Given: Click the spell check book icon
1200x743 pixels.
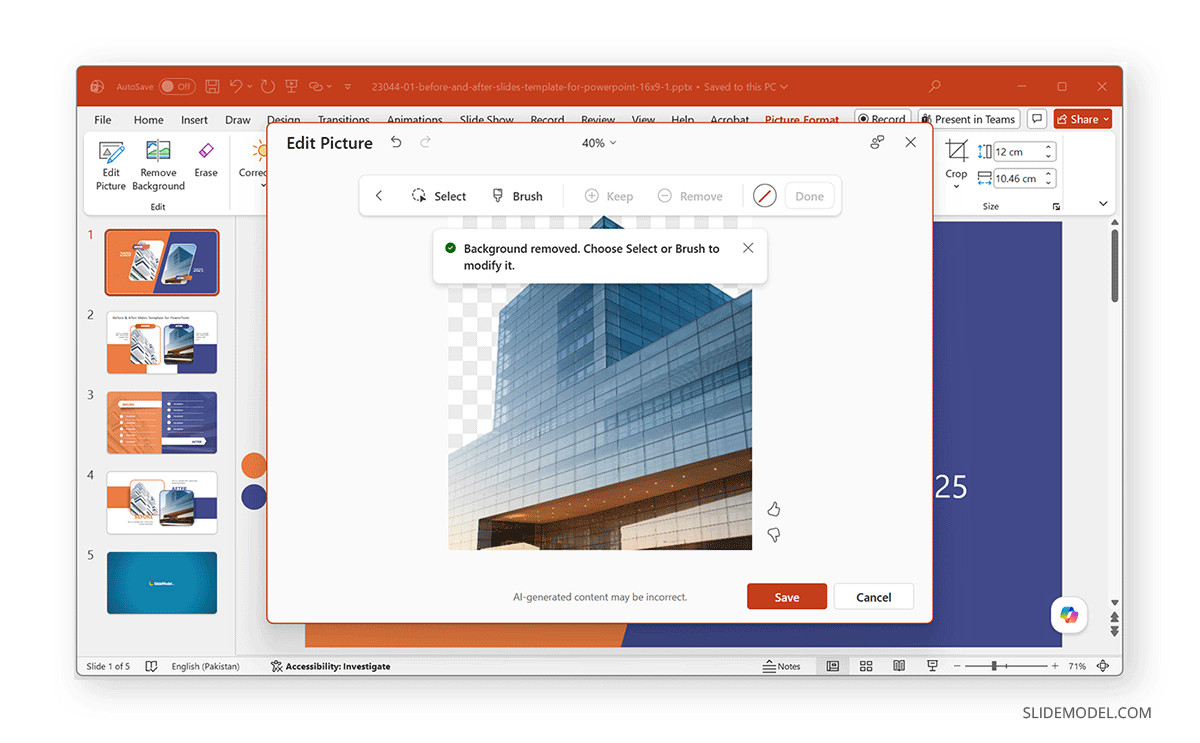Looking at the screenshot, I should coord(152,666).
